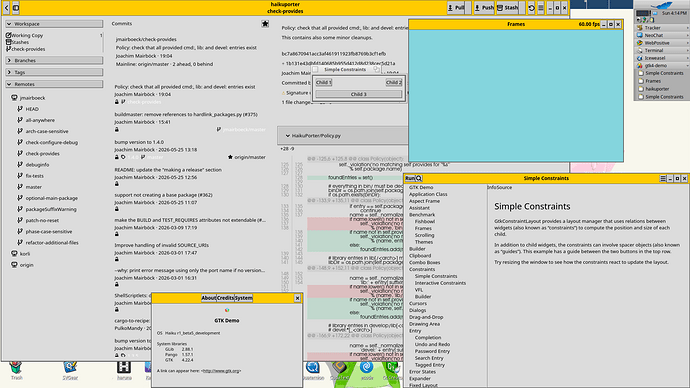Open NeoChat in the Deskbar
This screenshot has height=388, width=690.
tap(662, 35)
